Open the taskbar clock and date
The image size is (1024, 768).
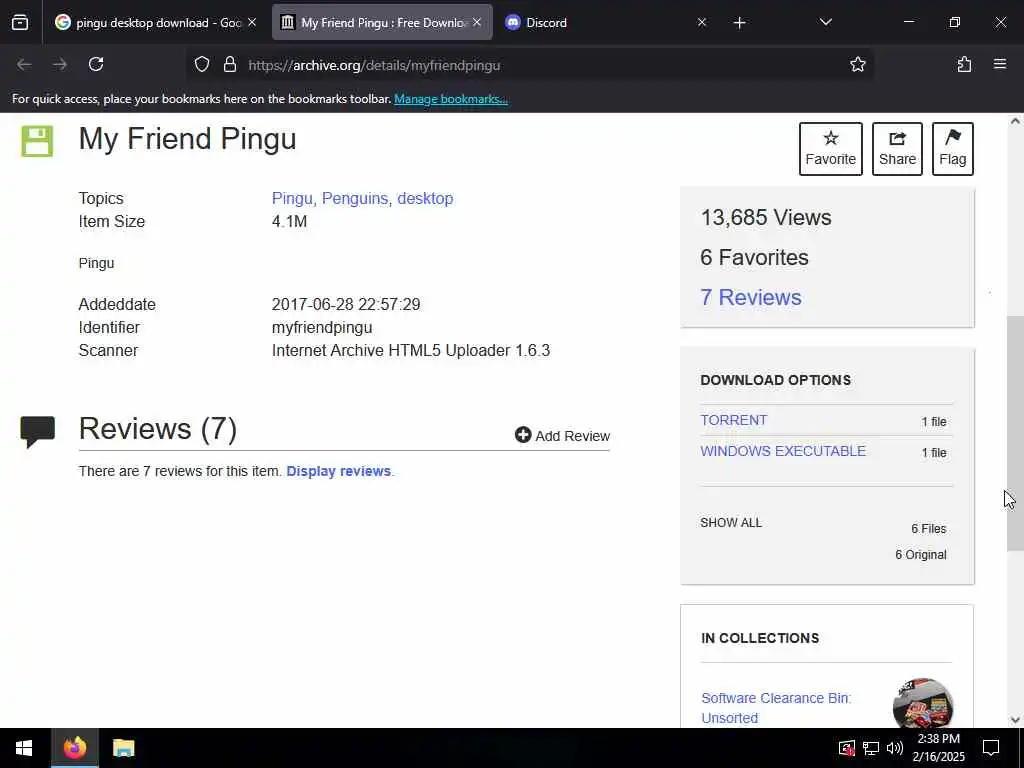tap(938, 748)
